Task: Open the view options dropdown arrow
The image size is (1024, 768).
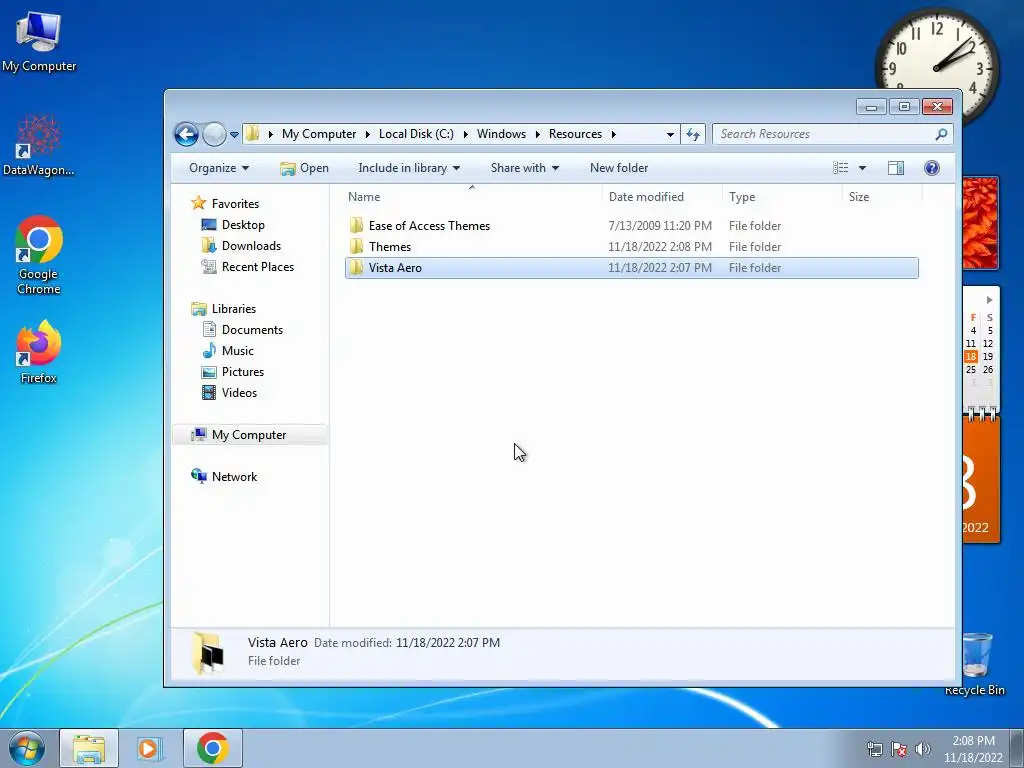Action: coord(862,168)
